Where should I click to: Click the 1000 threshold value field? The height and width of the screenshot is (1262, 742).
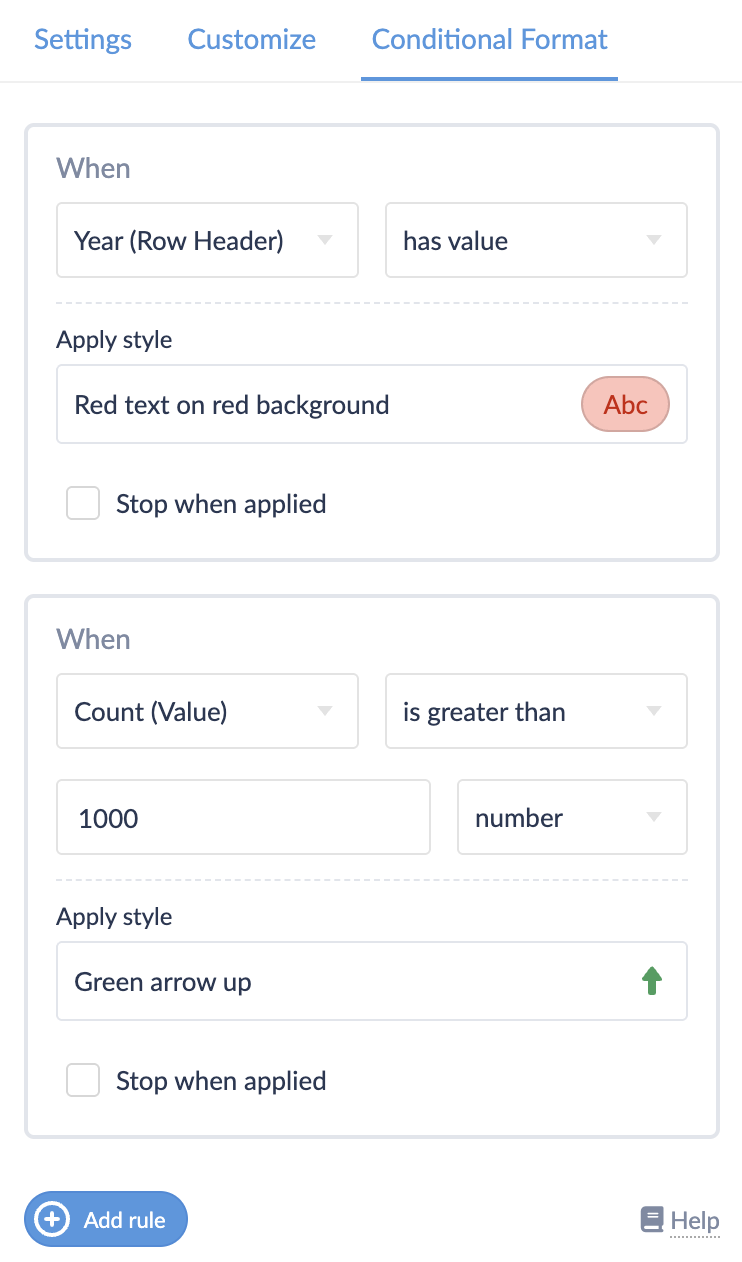coord(243,818)
